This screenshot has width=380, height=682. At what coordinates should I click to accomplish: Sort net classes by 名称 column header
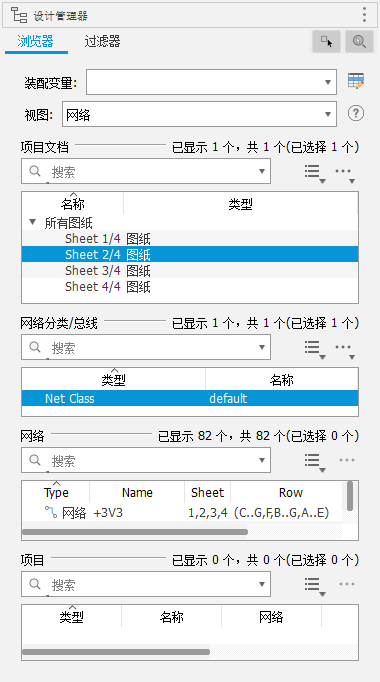[282, 380]
